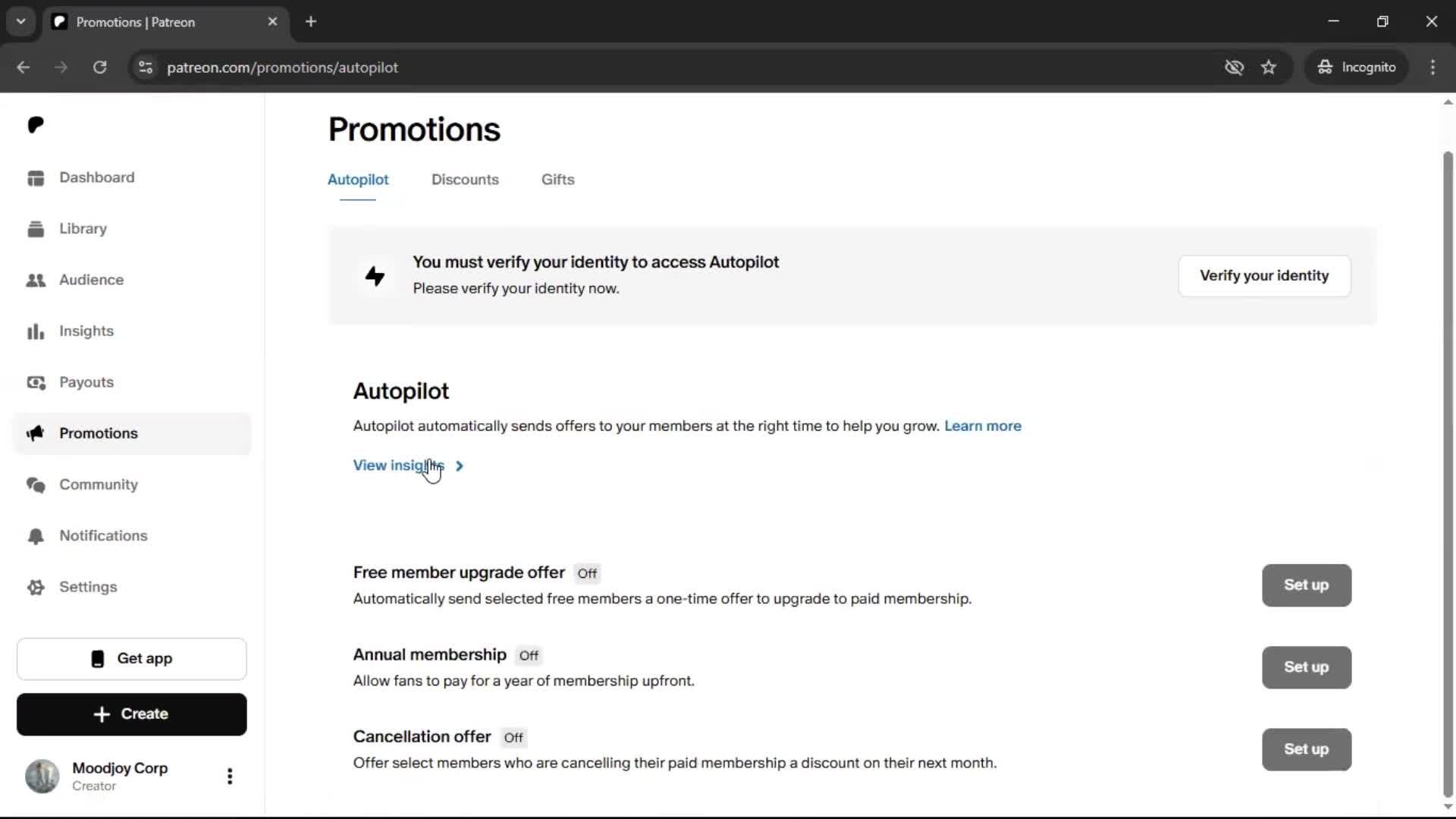Open the Community chat icon
Viewport: 1456px width, 819px height.
pyautogui.click(x=36, y=485)
